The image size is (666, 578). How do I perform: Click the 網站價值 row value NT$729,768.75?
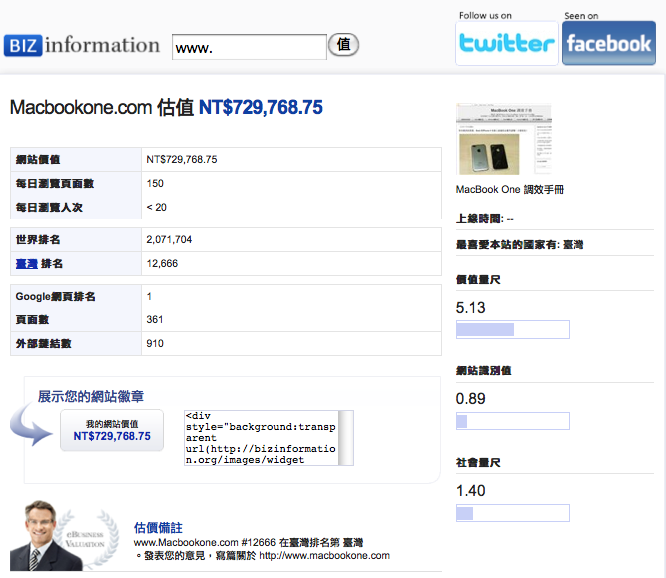(182, 160)
